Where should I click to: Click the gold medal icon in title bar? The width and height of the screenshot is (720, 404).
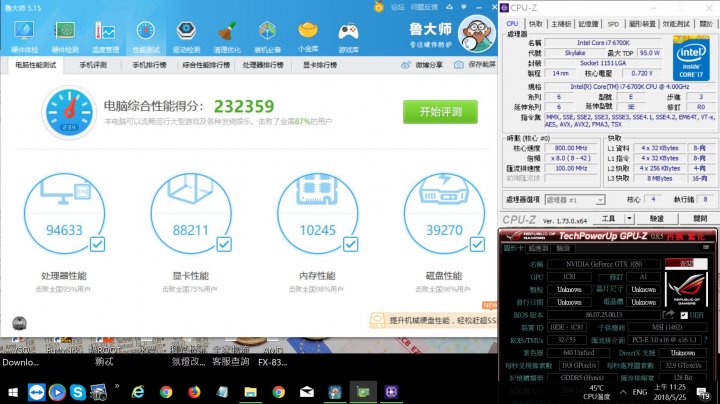(x=379, y=7)
